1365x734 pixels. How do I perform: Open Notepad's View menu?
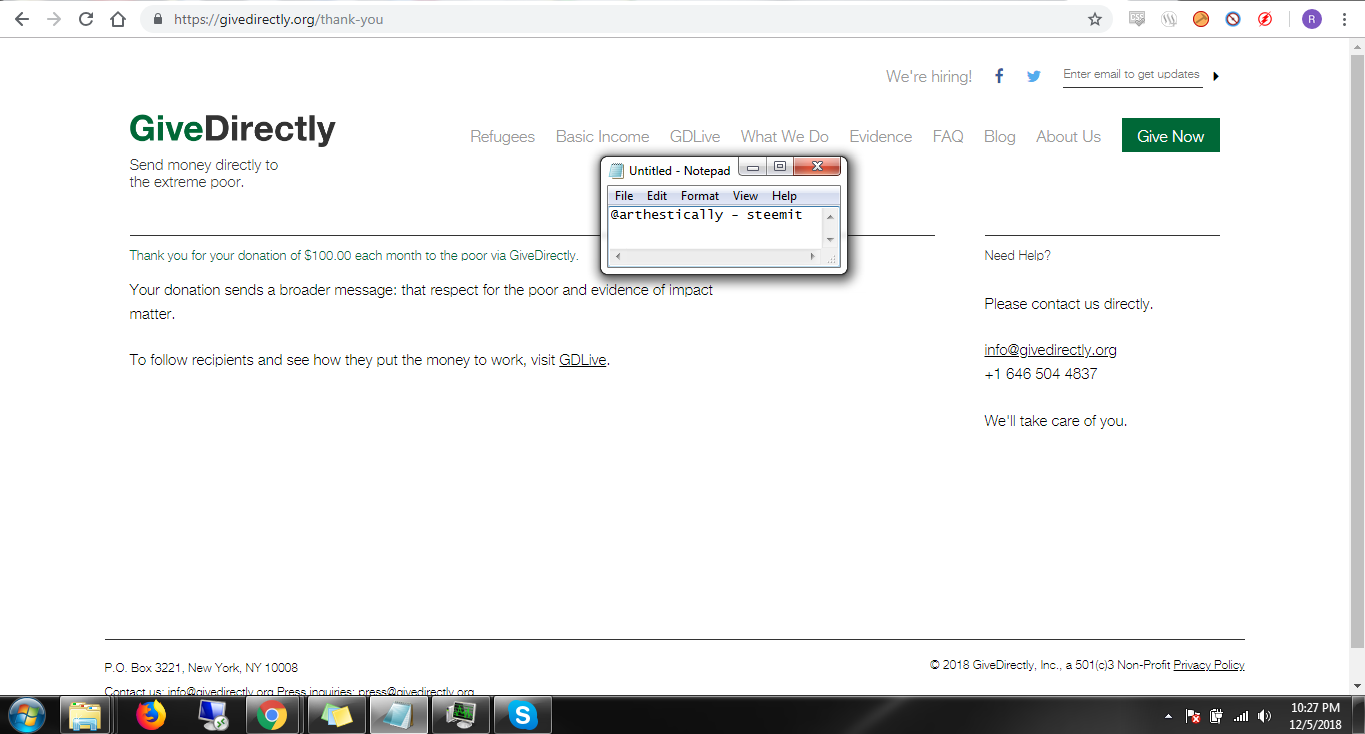pyautogui.click(x=746, y=196)
